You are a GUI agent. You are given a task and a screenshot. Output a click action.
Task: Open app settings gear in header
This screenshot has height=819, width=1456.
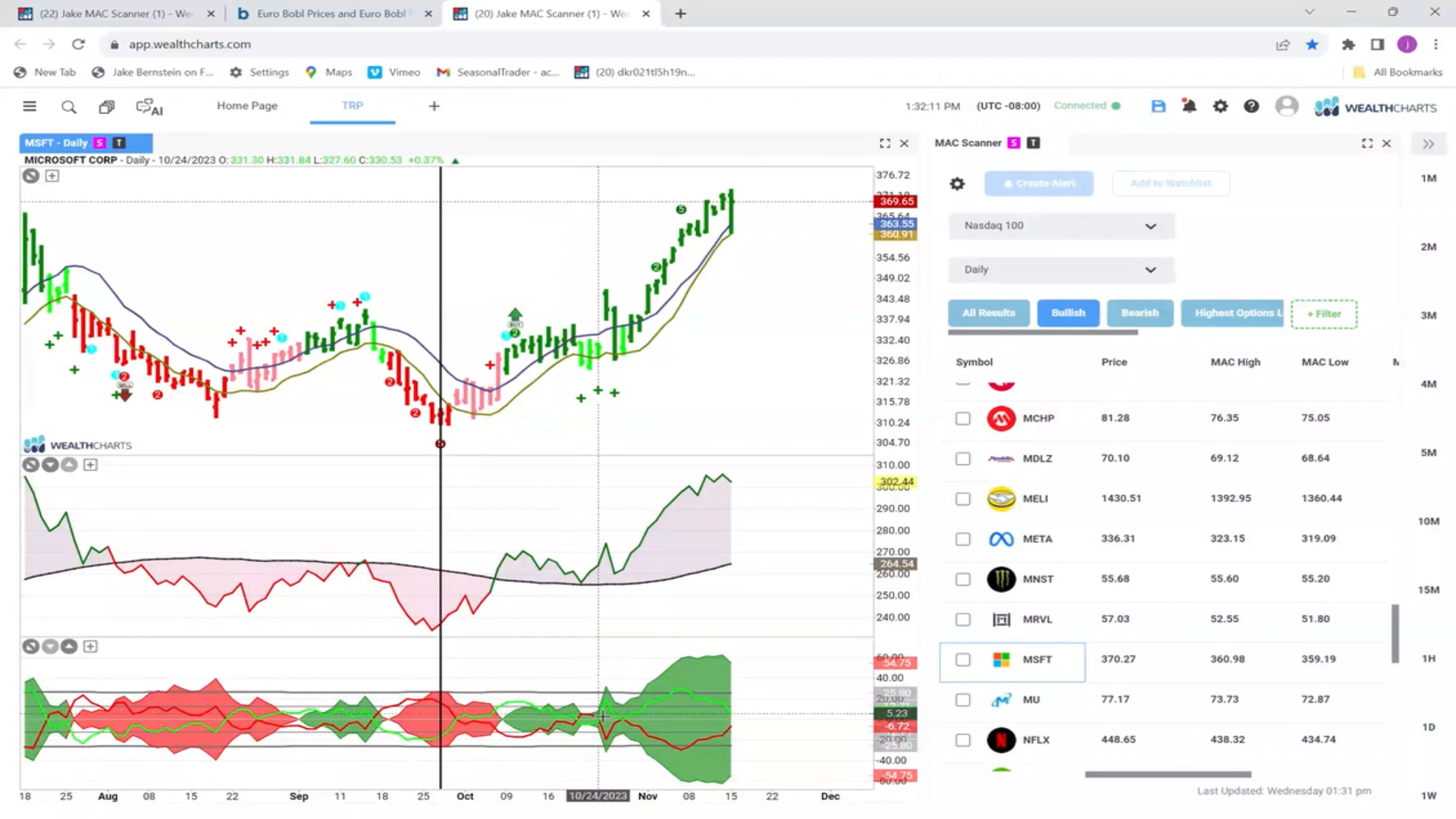tap(1220, 106)
